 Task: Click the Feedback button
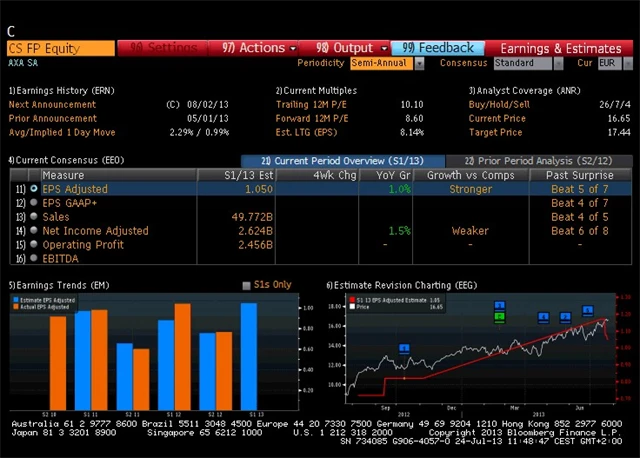[438, 47]
